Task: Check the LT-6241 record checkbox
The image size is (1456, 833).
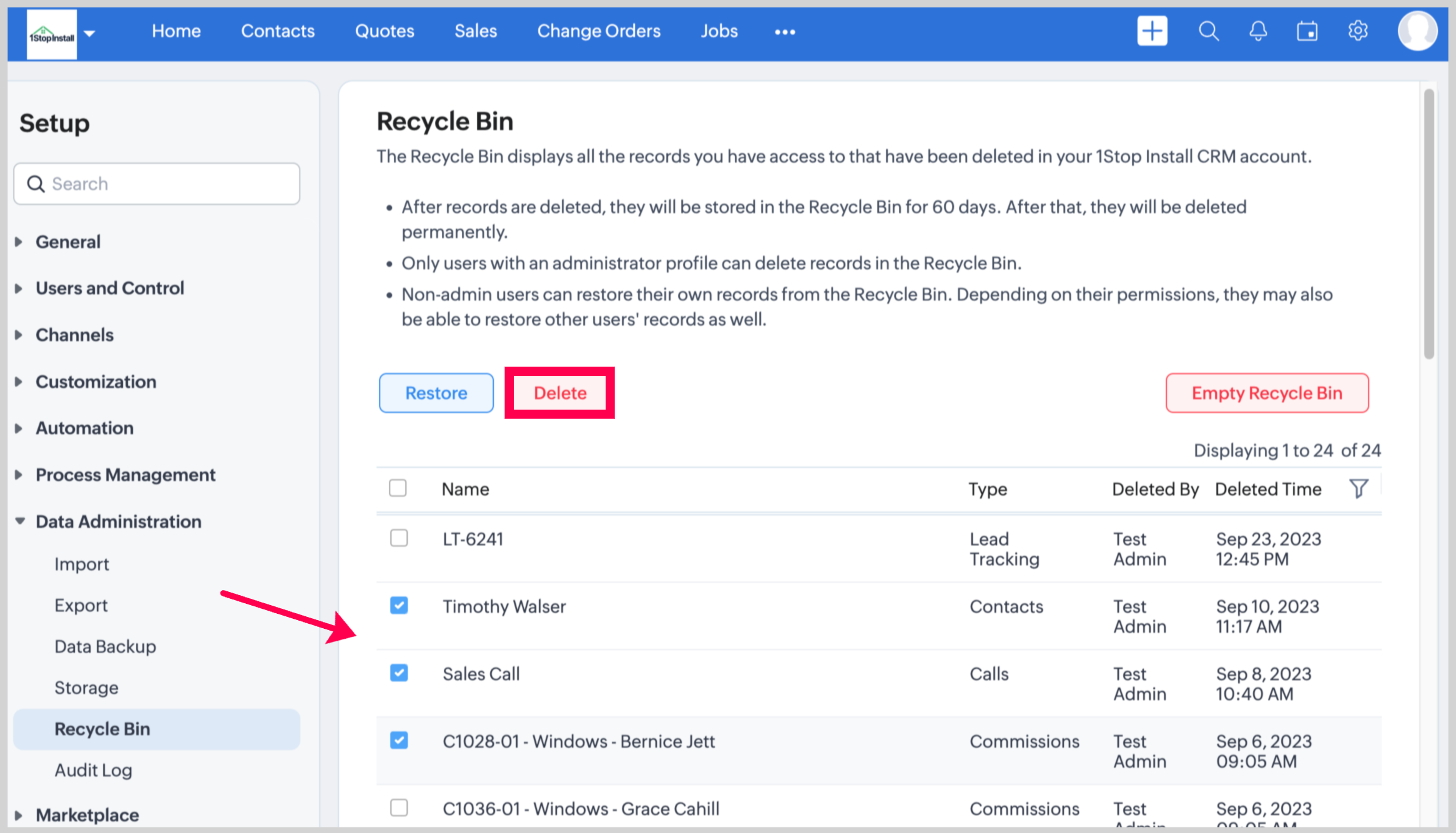Action: point(399,538)
